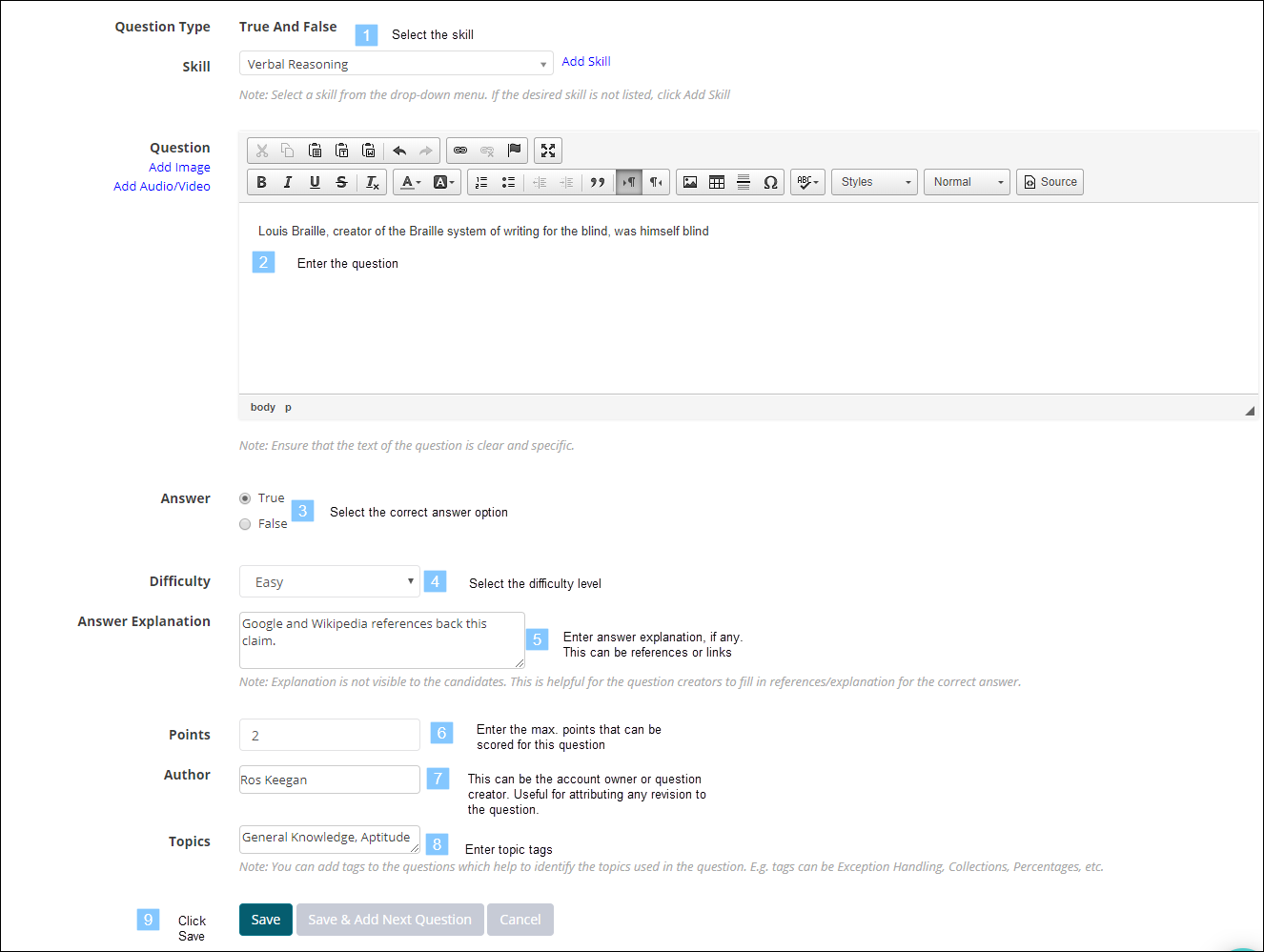Apply block quote formatting
Image resolution: width=1264 pixels, height=952 pixels.
[x=598, y=182]
